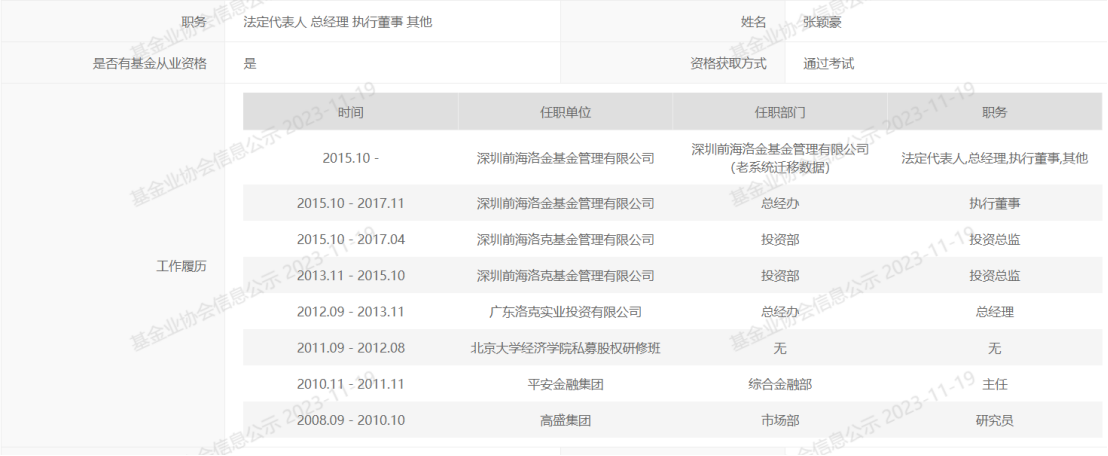
Task: Click 深圳前海洛金基金管理有限公司 in the 2015.10 - 2017.11 row
Action: tap(565, 204)
